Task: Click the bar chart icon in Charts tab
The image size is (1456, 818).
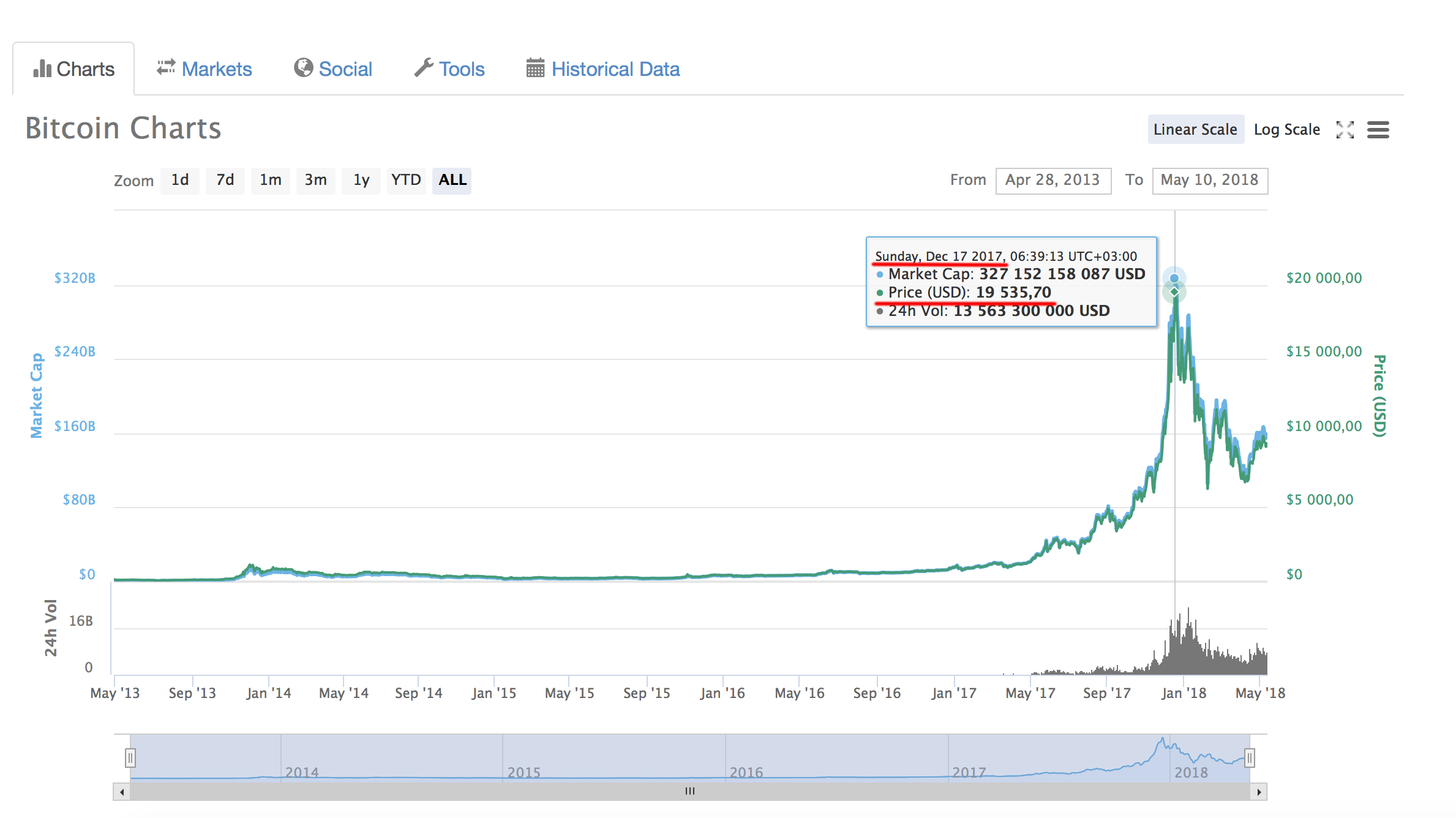Action: coord(42,69)
